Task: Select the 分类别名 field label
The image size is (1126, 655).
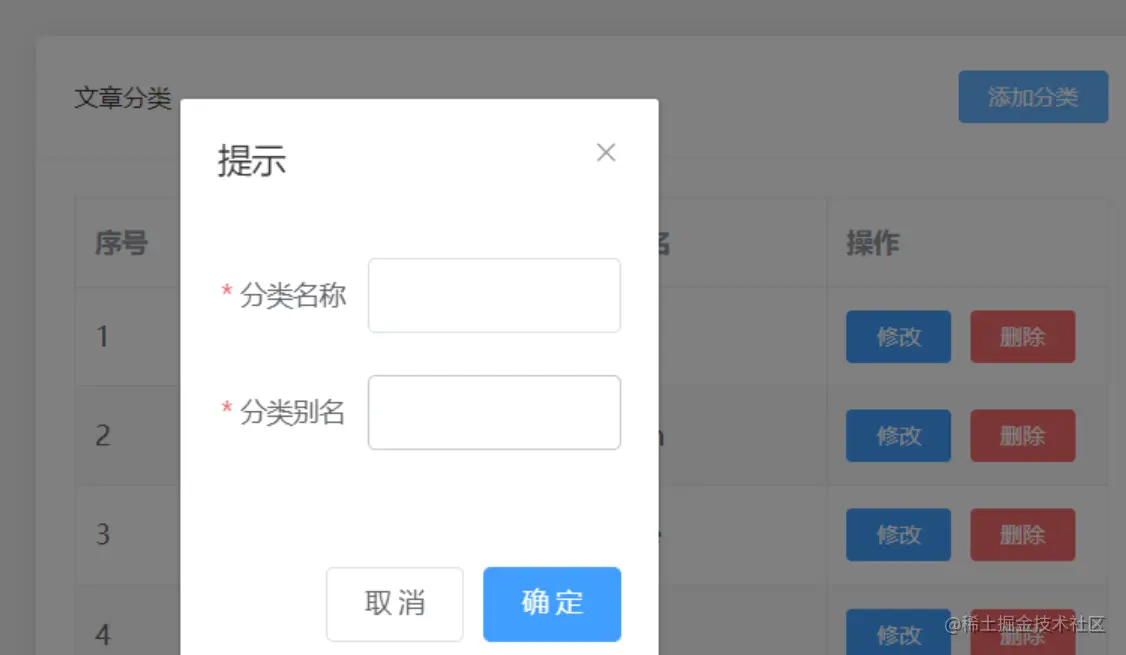Action: coord(293,412)
